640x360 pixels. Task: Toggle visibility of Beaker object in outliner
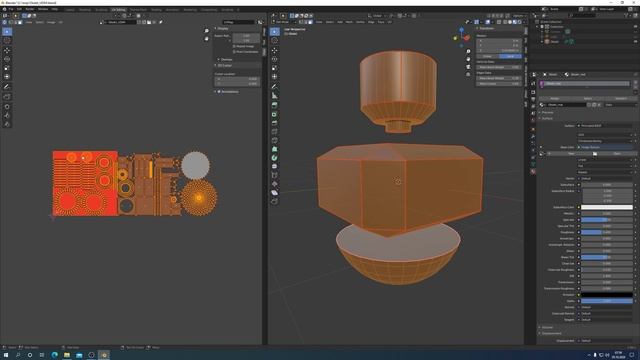(636, 41)
